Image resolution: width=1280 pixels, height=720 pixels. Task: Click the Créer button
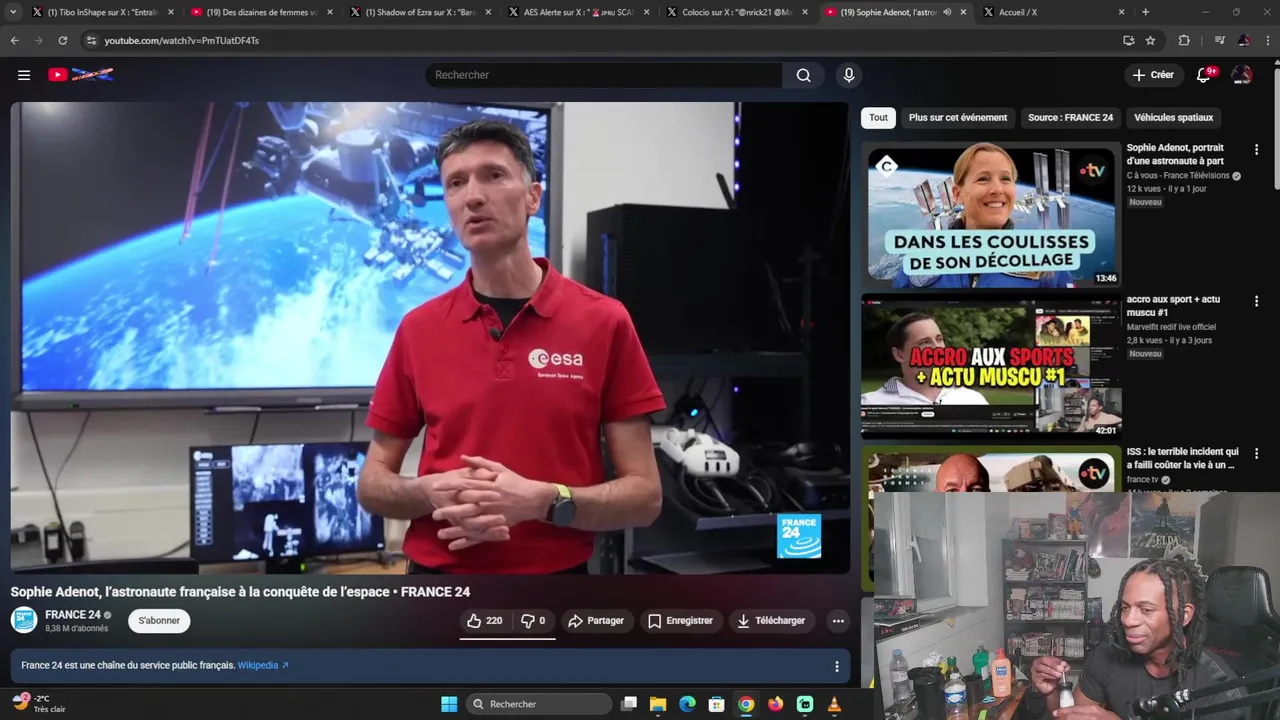1153,75
